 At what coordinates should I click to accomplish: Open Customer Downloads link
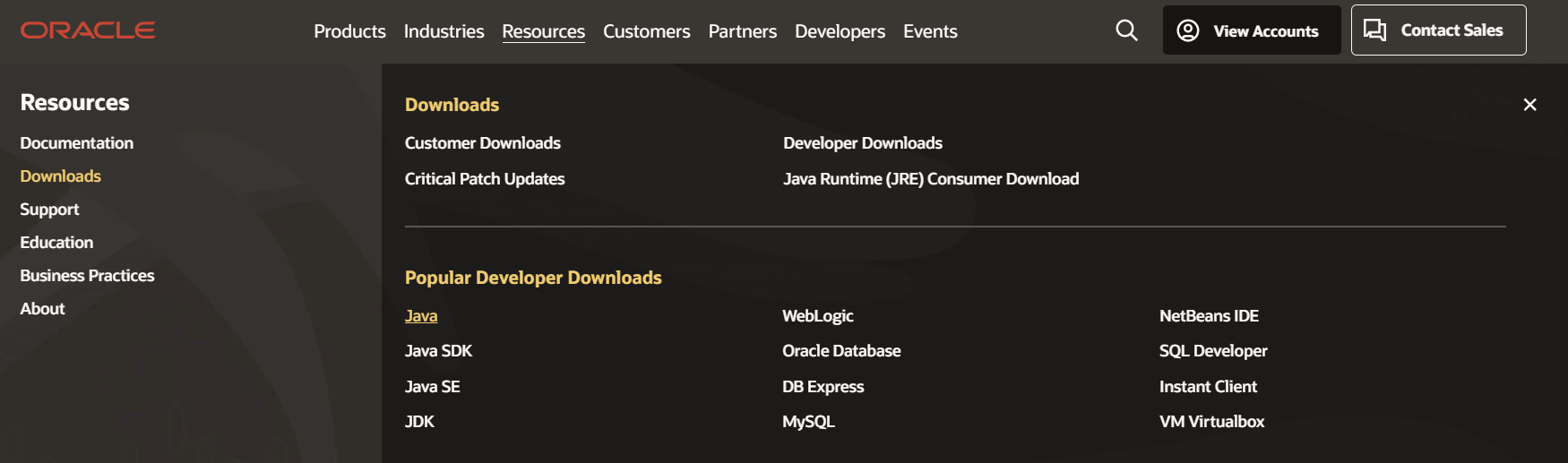[482, 143]
